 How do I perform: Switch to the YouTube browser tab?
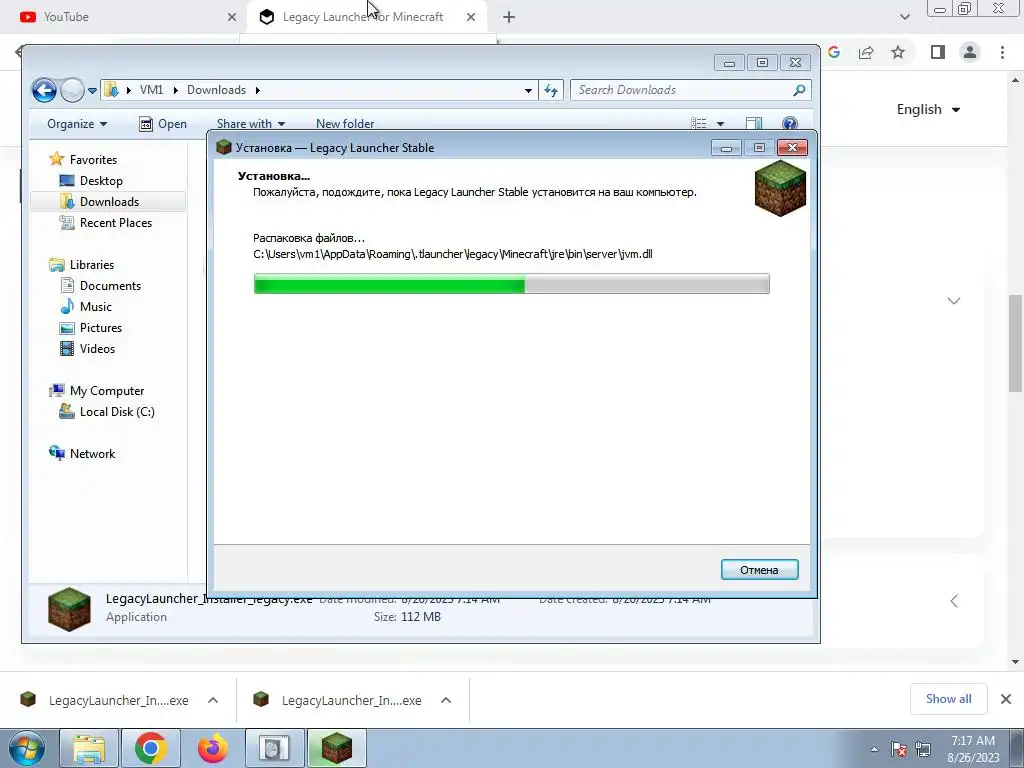pos(122,17)
